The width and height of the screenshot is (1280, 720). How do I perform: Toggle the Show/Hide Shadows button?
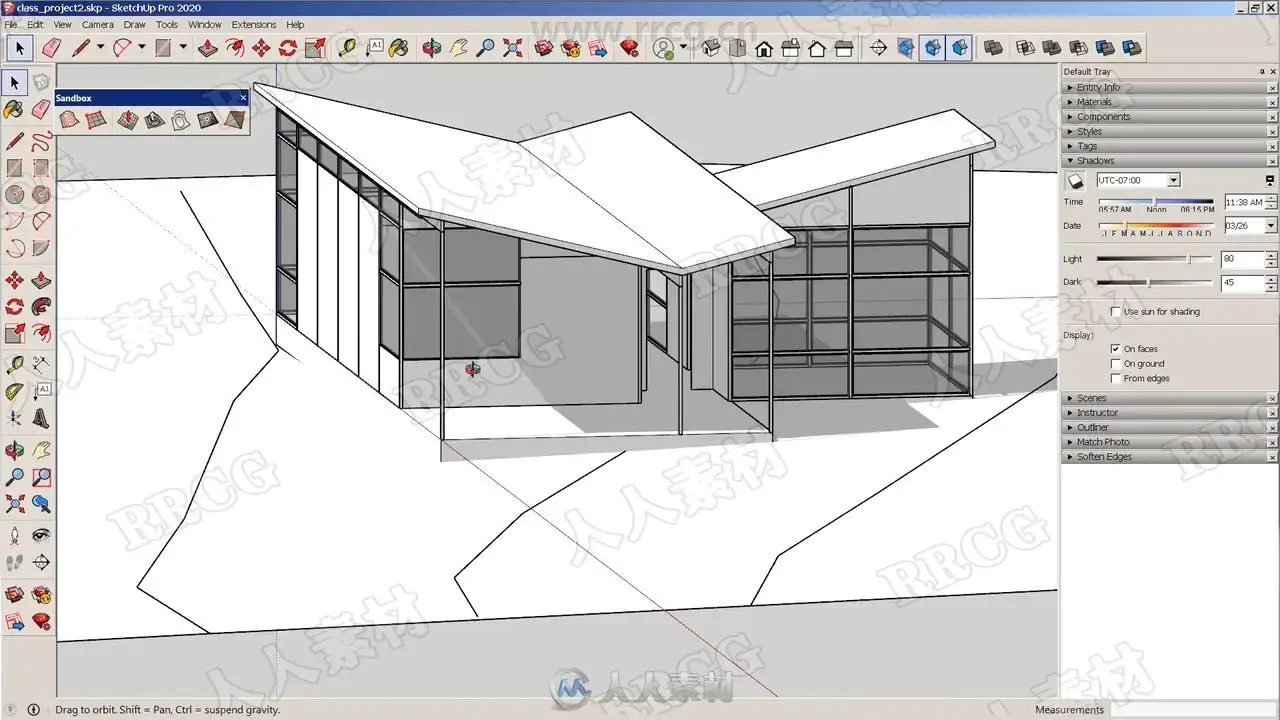[1075, 181]
